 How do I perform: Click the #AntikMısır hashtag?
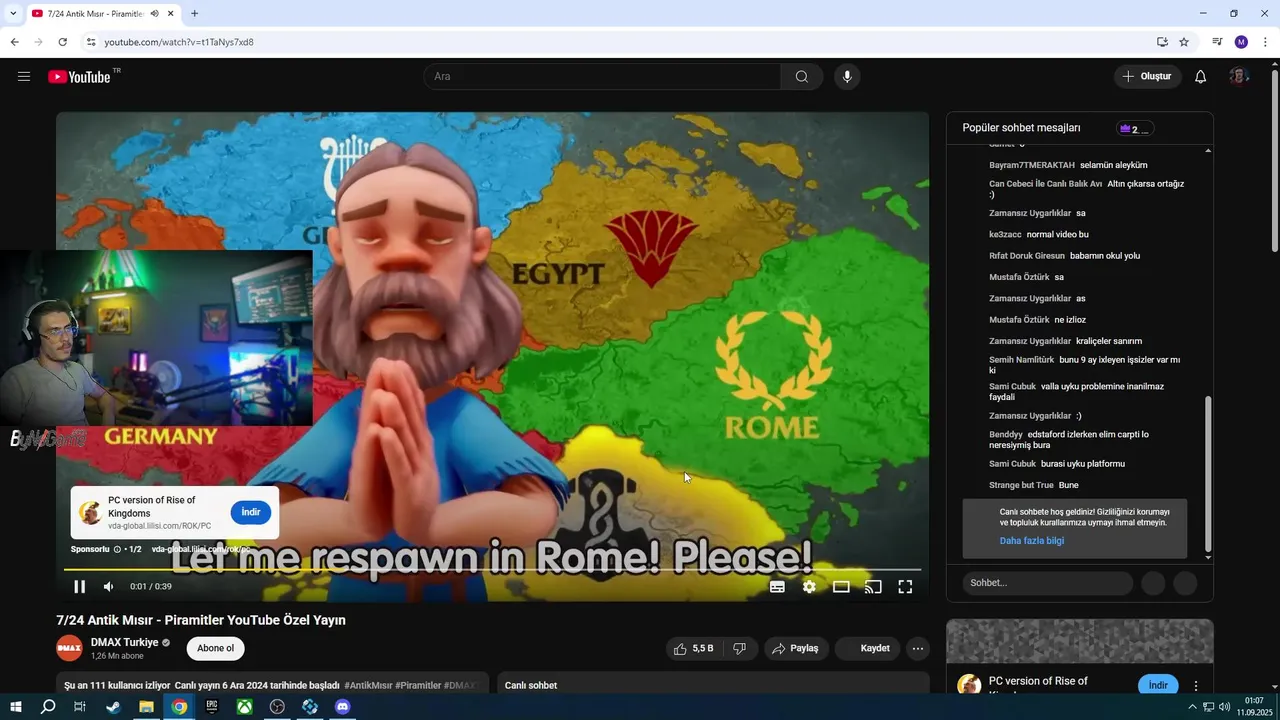click(368, 685)
